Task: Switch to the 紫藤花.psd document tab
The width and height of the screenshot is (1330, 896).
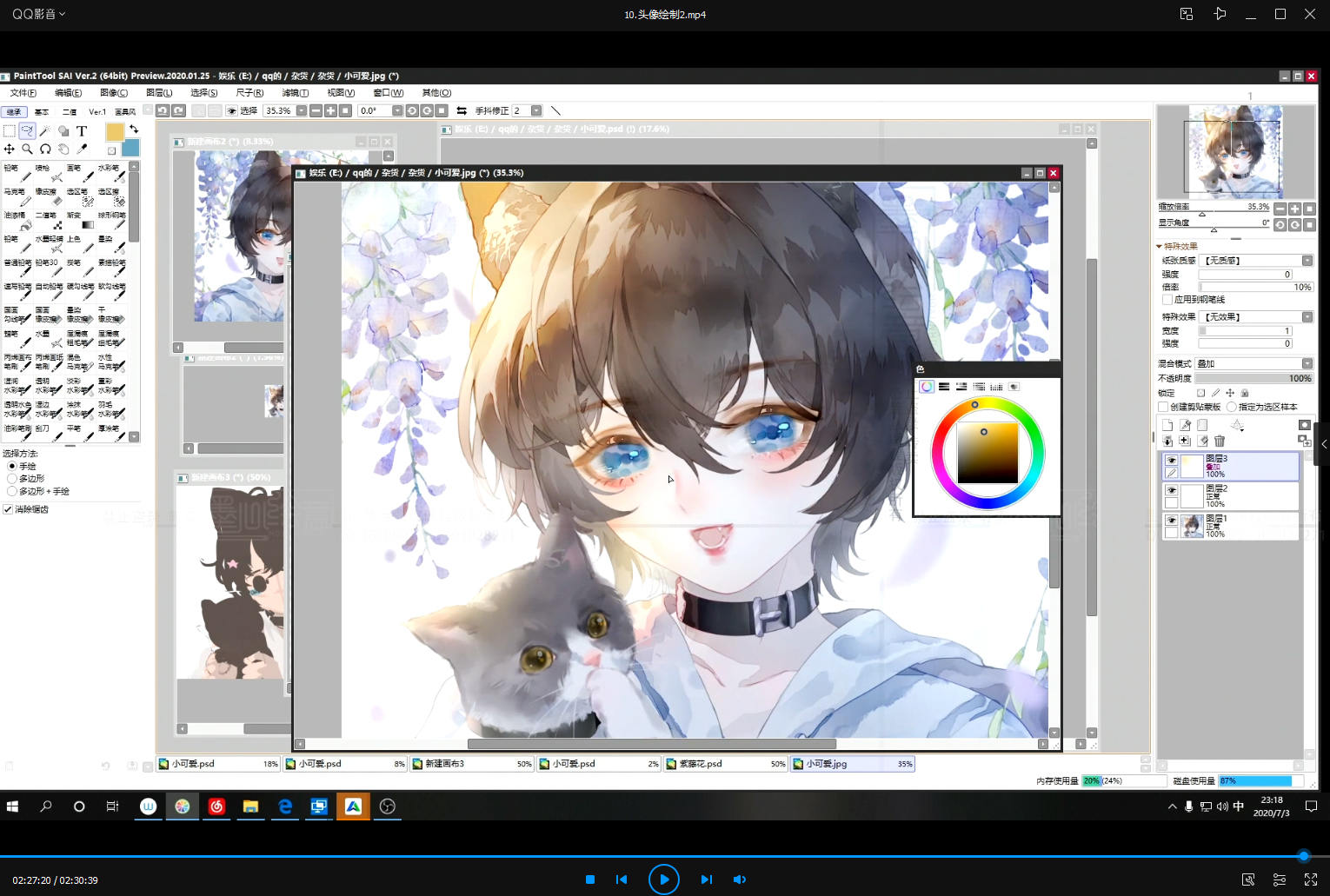Action: pyautogui.click(x=725, y=764)
